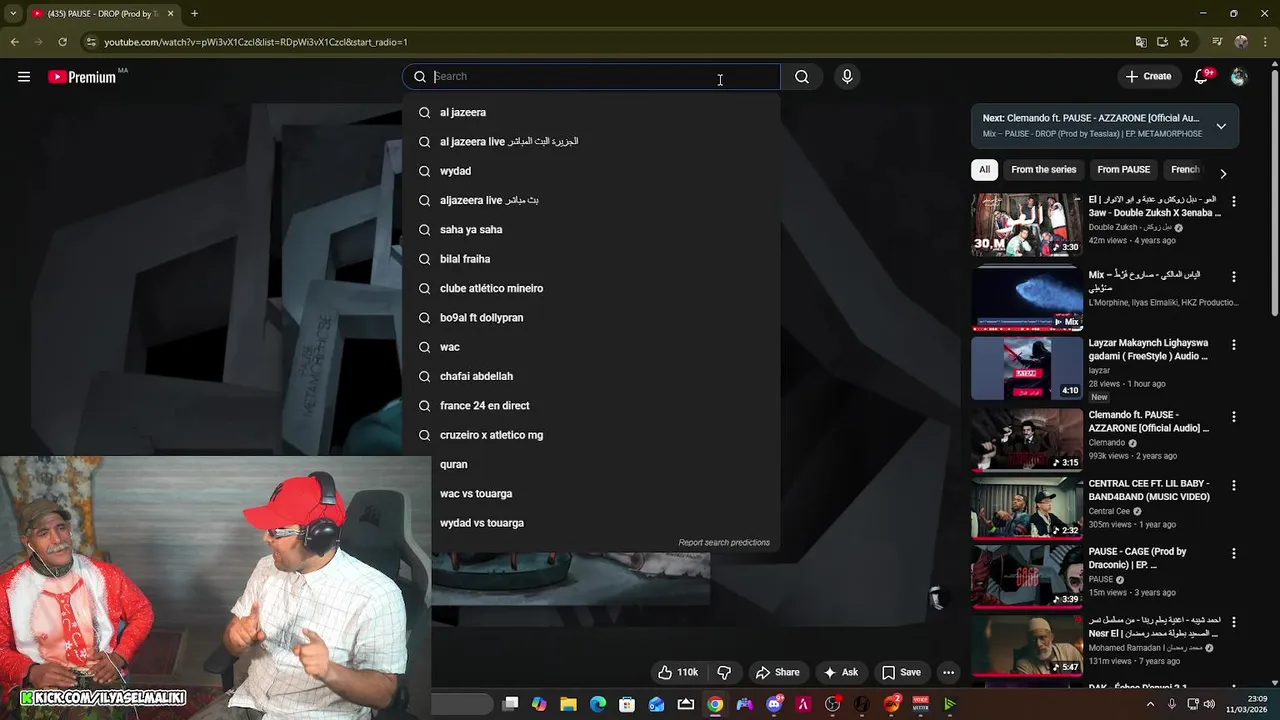The image size is (1280, 720).
Task: Select suggestion "bilal fraiha"
Action: [591, 259]
